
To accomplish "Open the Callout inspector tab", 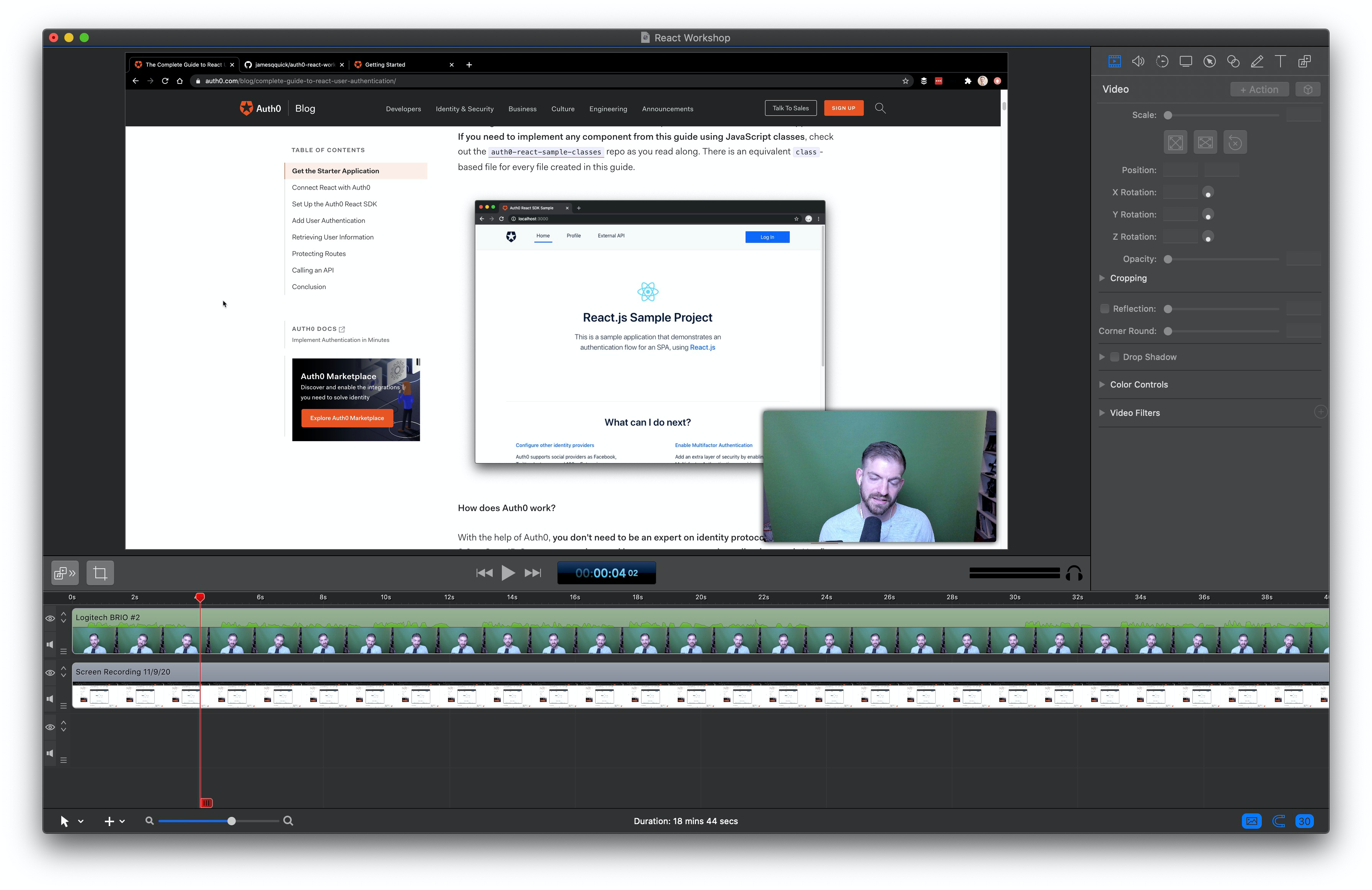I will [x=1209, y=61].
